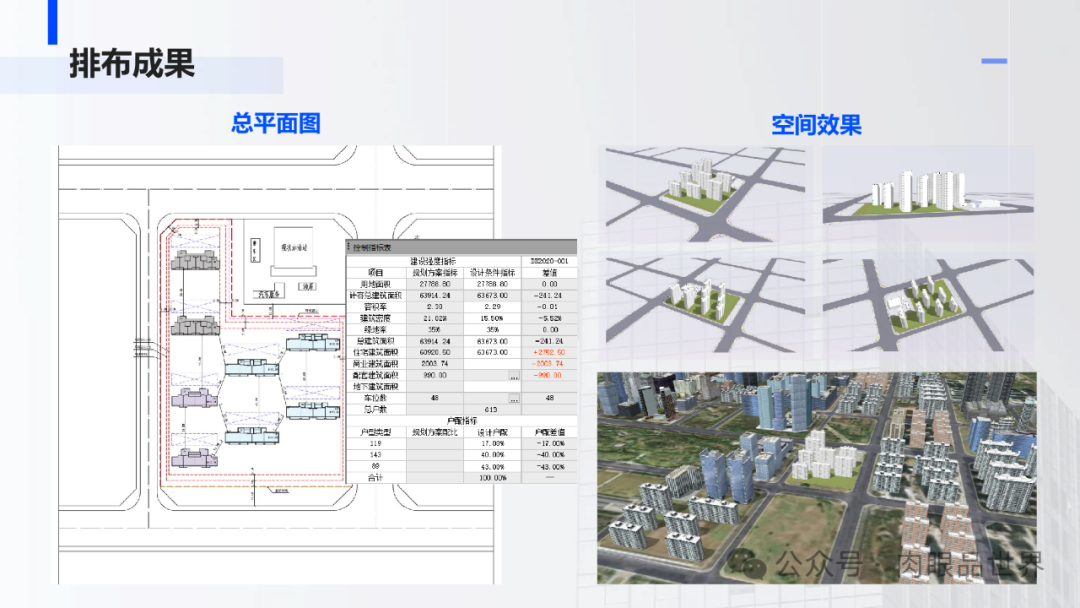Viewport: 1080px width, 608px height.
Task: Click the ellipsis button in 配套建筑面积 row
Action: tap(514, 375)
